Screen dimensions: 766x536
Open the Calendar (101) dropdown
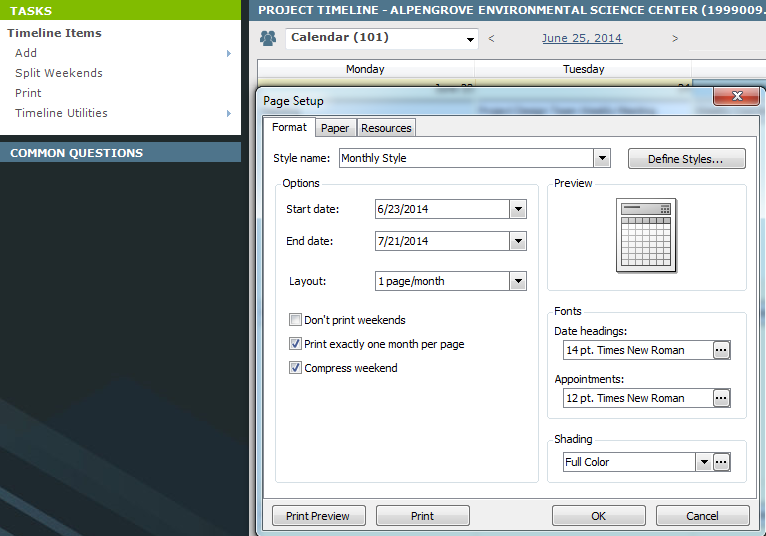pos(470,39)
